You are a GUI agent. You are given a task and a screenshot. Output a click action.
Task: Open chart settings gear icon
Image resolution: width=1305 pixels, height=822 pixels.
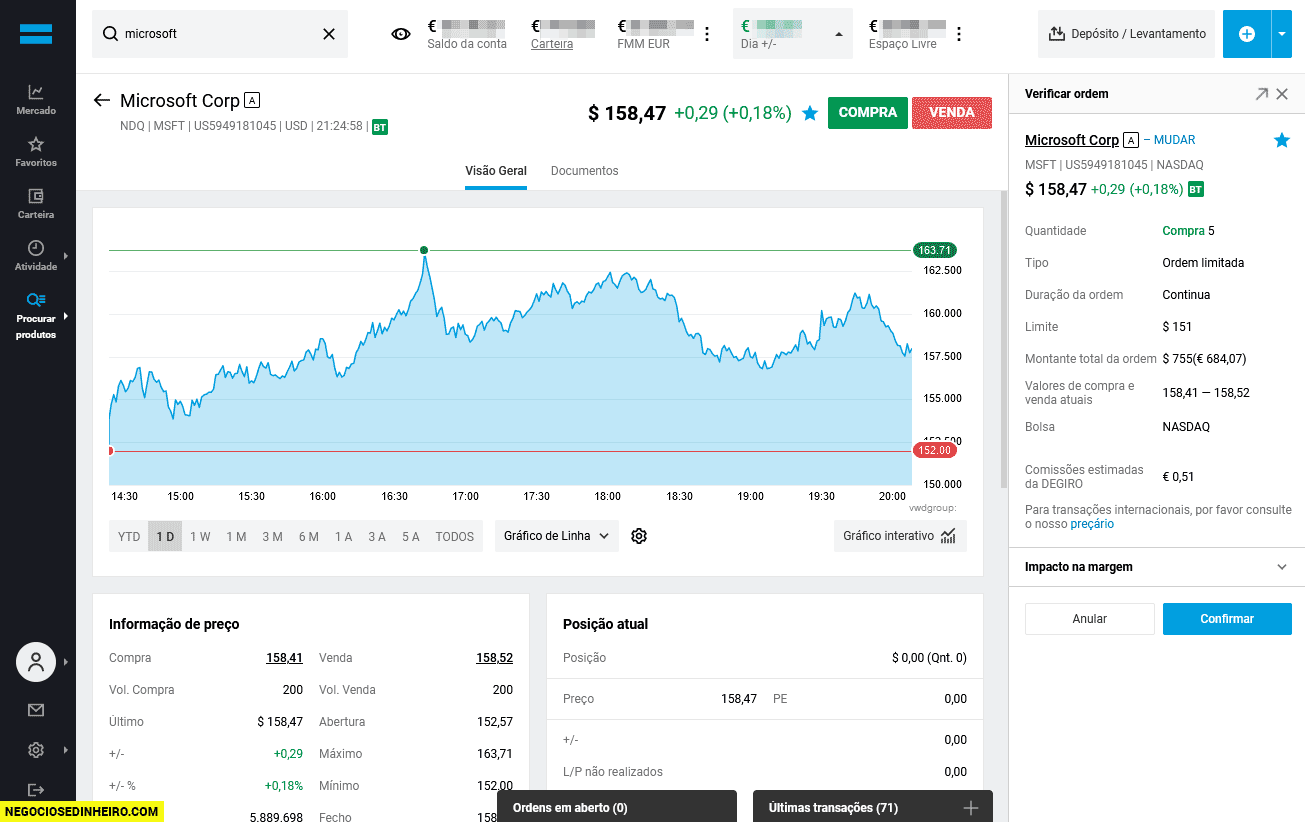click(640, 536)
